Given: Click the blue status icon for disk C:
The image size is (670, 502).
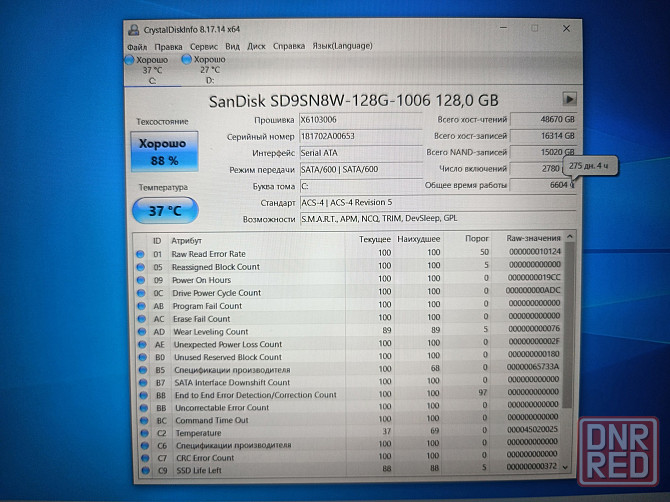Looking at the screenshot, I should pos(129,60).
